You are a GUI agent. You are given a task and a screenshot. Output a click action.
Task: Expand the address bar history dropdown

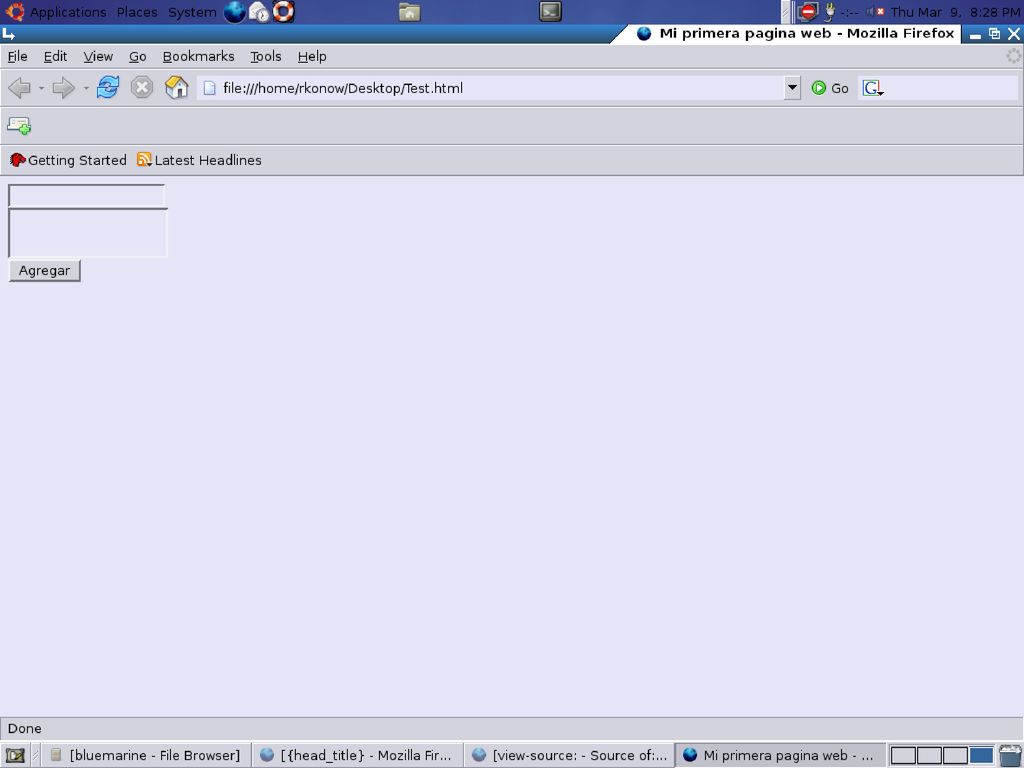(x=792, y=88)
